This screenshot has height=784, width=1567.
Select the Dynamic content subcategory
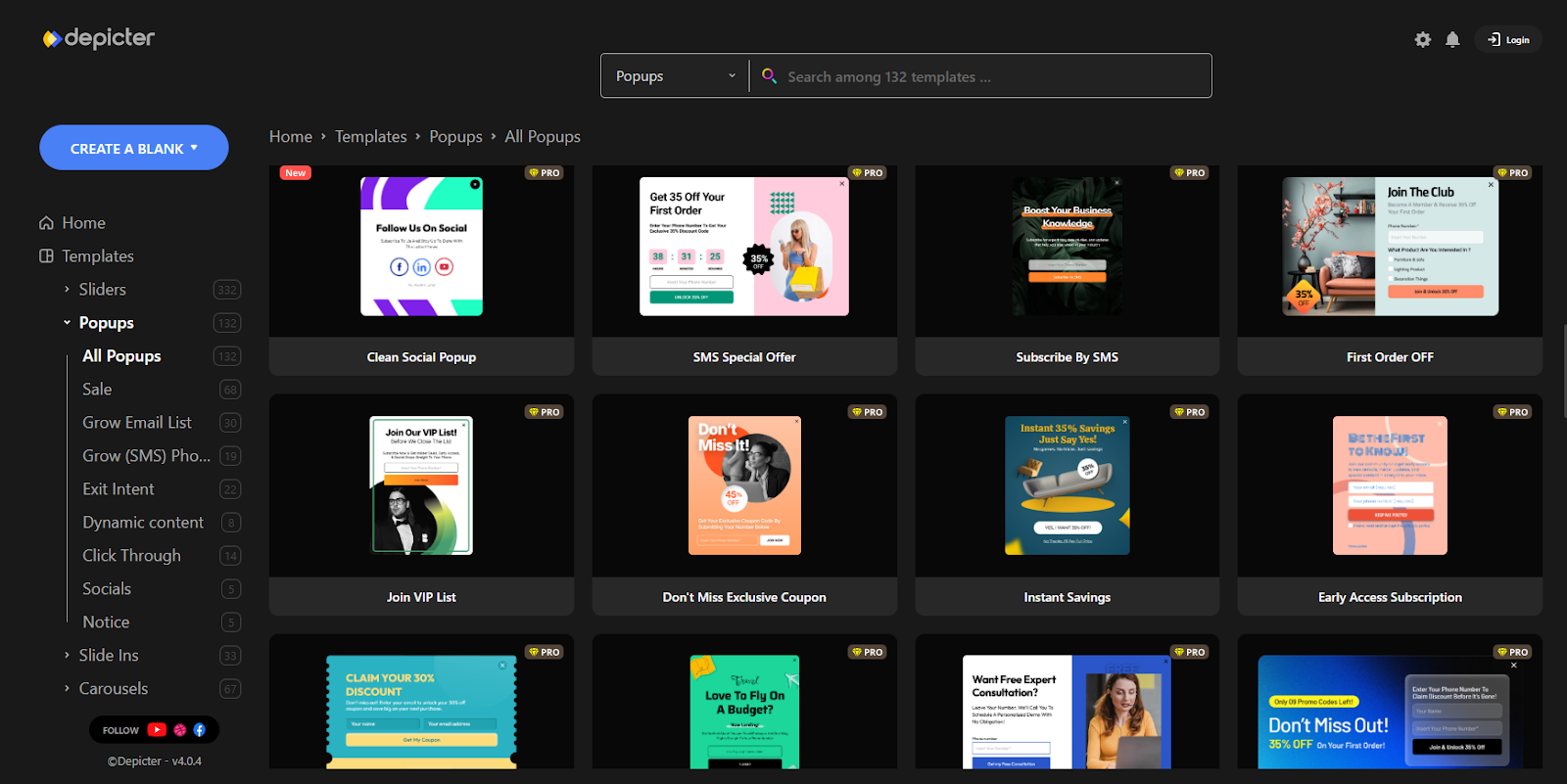[x=143, y=522]
